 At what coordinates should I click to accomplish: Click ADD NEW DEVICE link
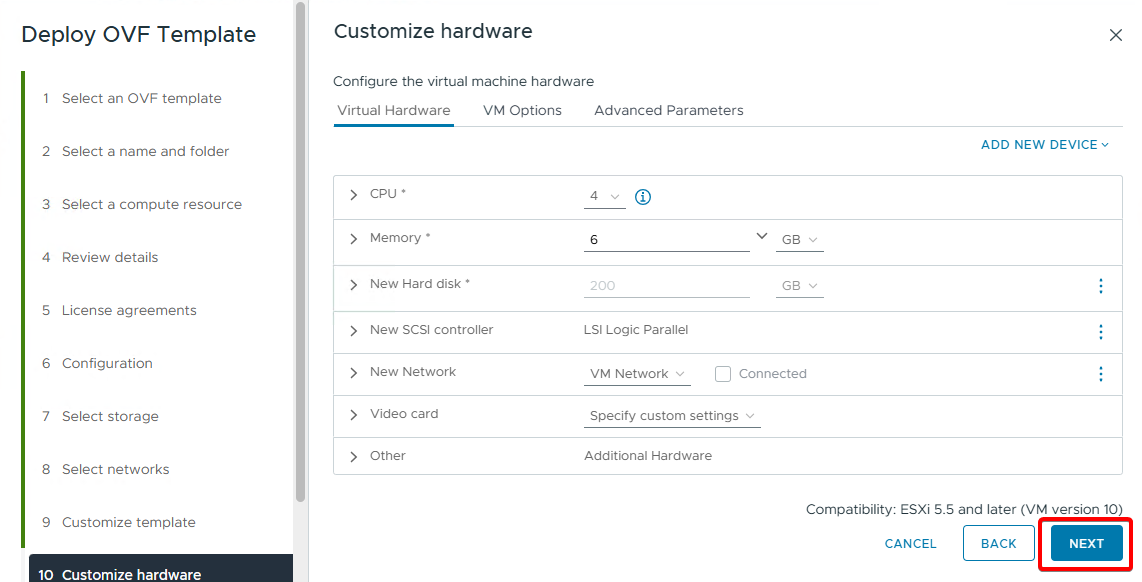coord(1044,145)
